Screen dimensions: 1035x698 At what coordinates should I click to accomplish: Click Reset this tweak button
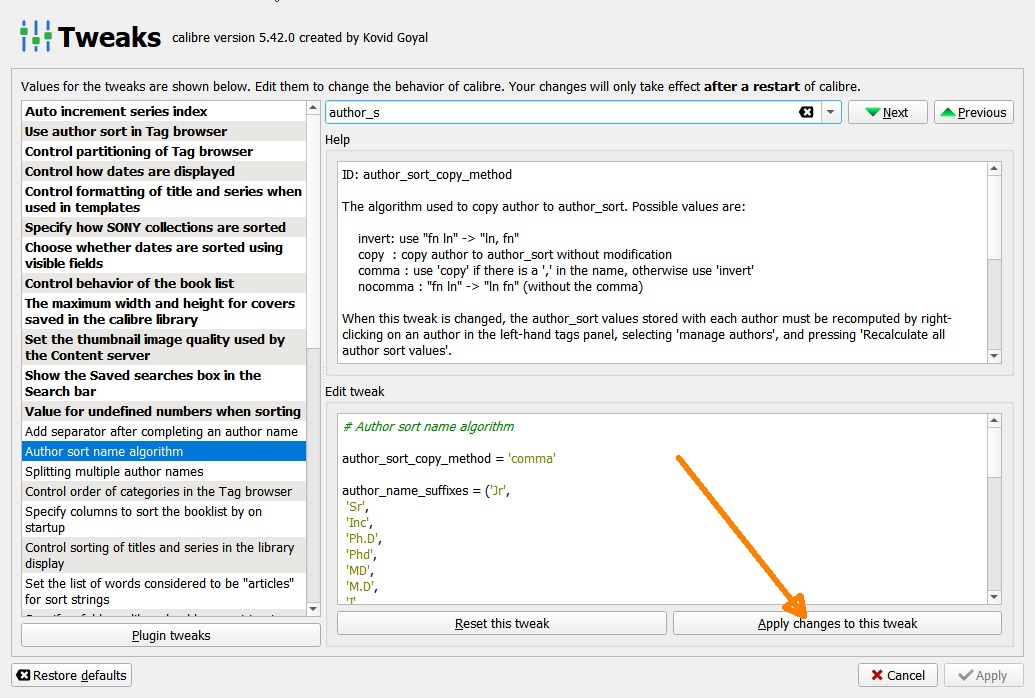pos(502,623)
